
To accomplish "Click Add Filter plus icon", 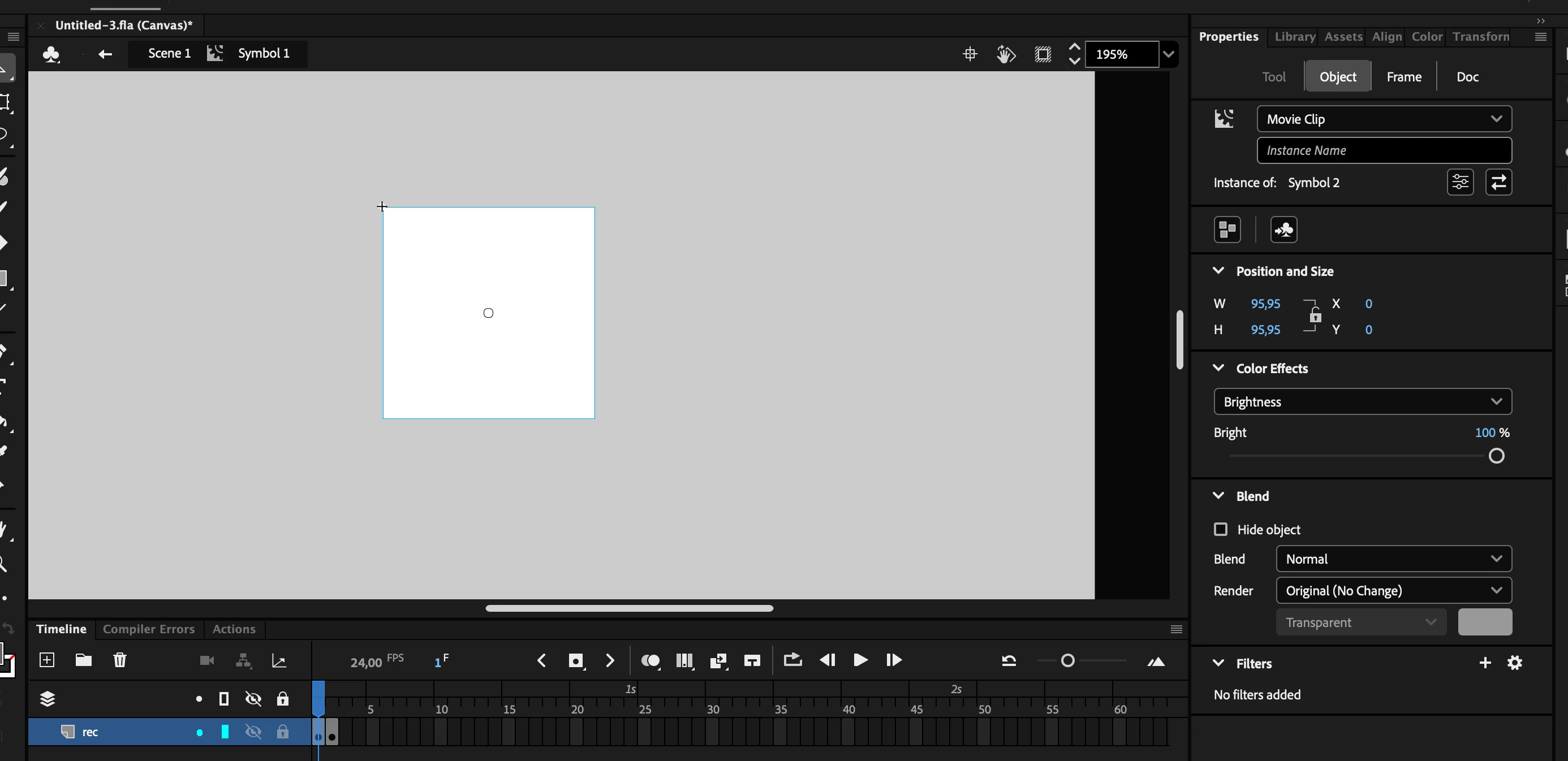I will tap(1485, 663).
